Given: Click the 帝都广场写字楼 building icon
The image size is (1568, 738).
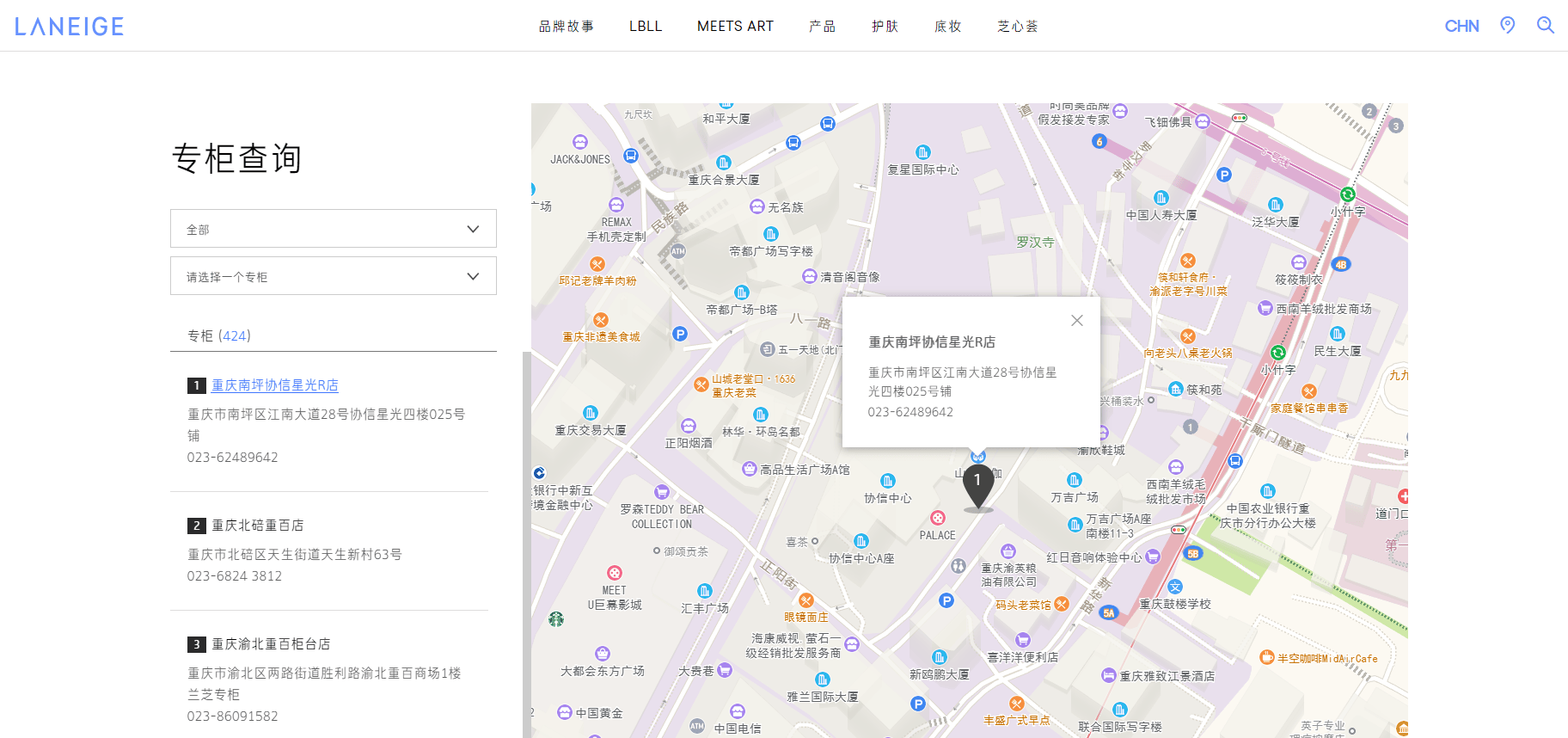Looking at the screenshot, I should [771, 234].
